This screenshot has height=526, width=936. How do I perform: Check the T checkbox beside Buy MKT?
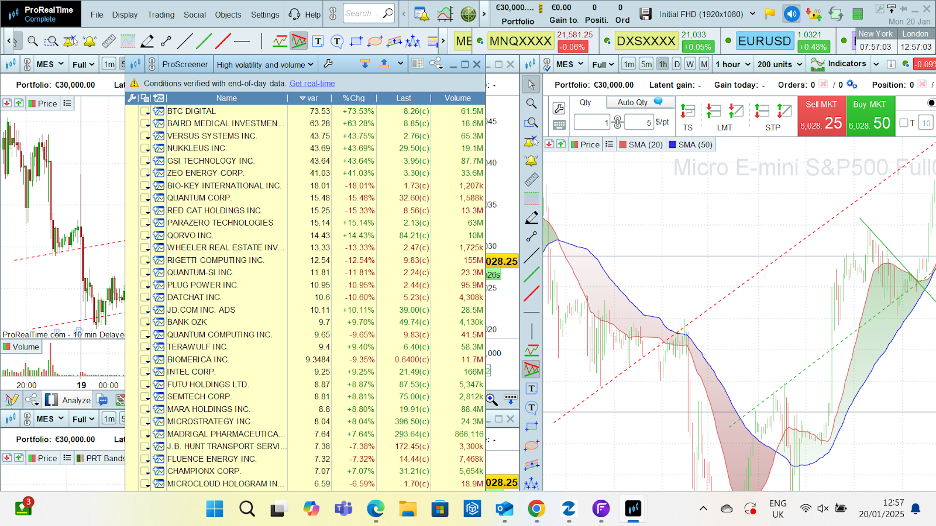pyautogui.click(x=904, y=123)
